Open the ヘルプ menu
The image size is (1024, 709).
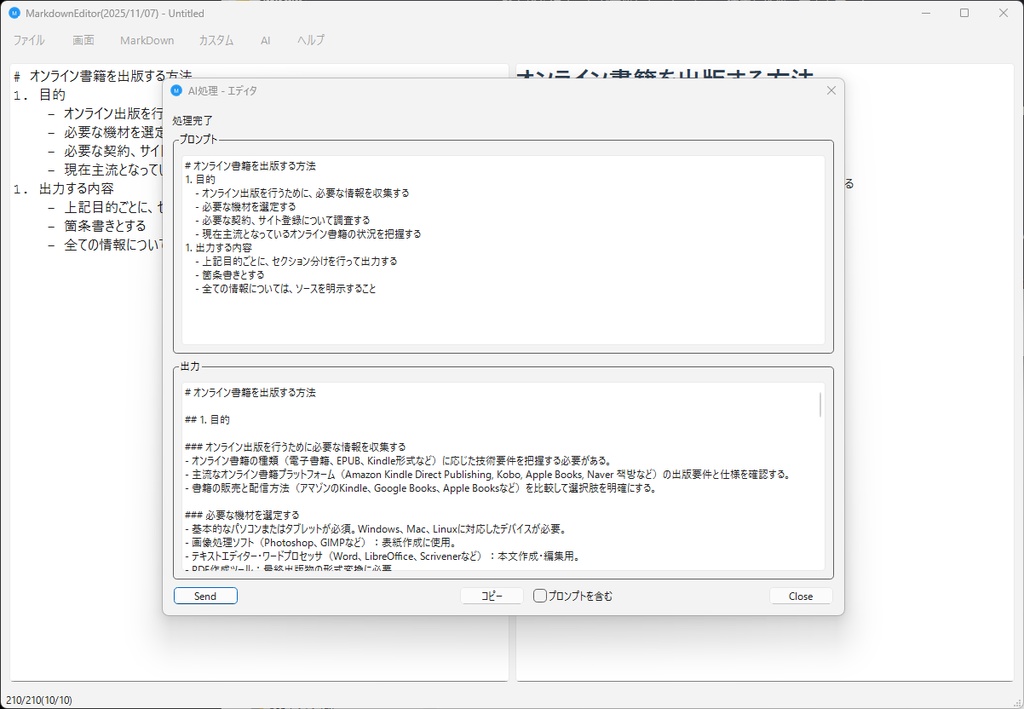[x=310, y=40]
